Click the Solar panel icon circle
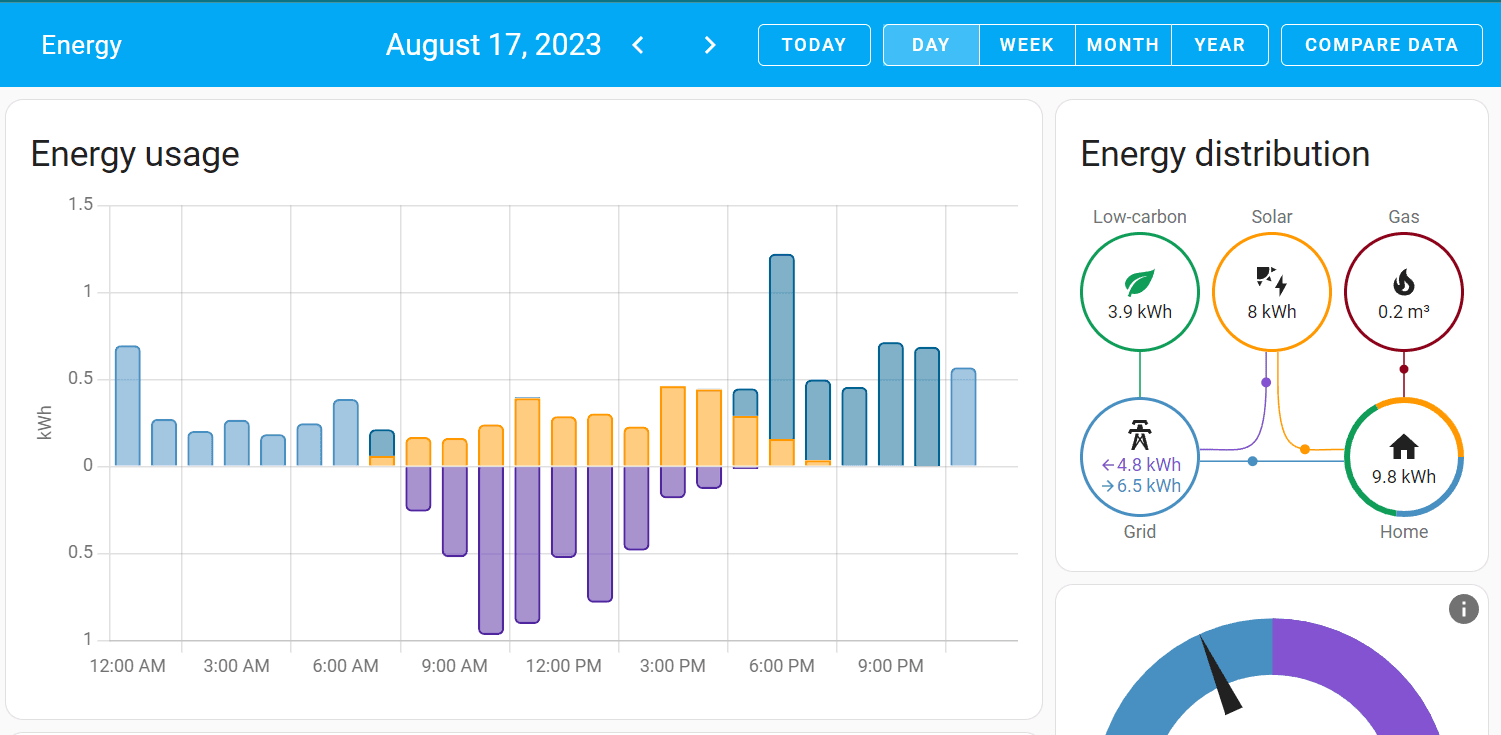Image resolution: width=1501 pixels, height=735 pixels. 1272,292
